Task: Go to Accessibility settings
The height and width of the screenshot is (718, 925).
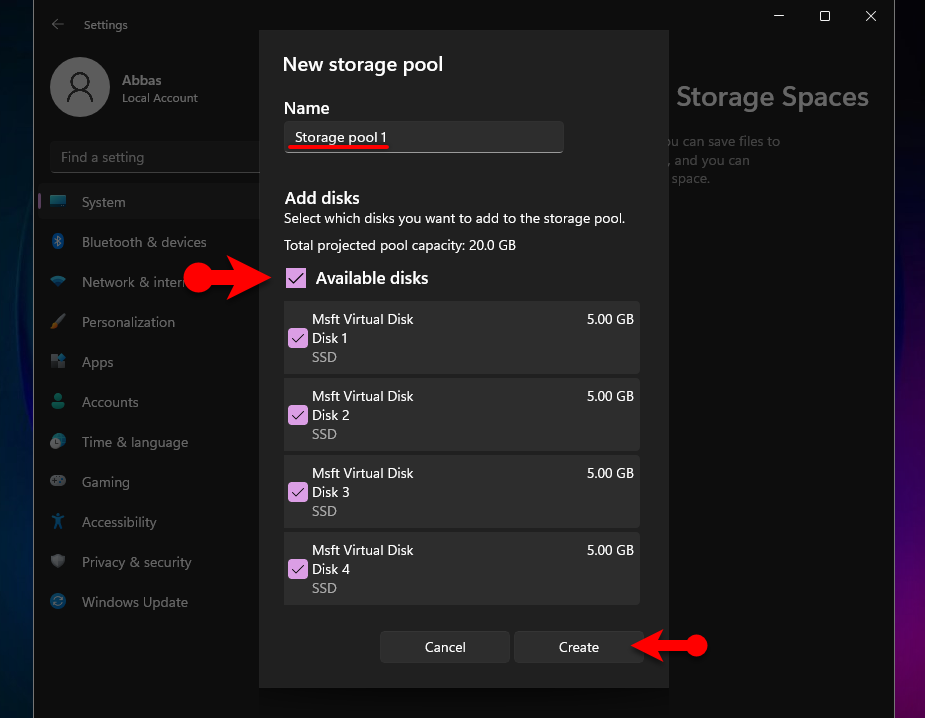Action: 149,522
